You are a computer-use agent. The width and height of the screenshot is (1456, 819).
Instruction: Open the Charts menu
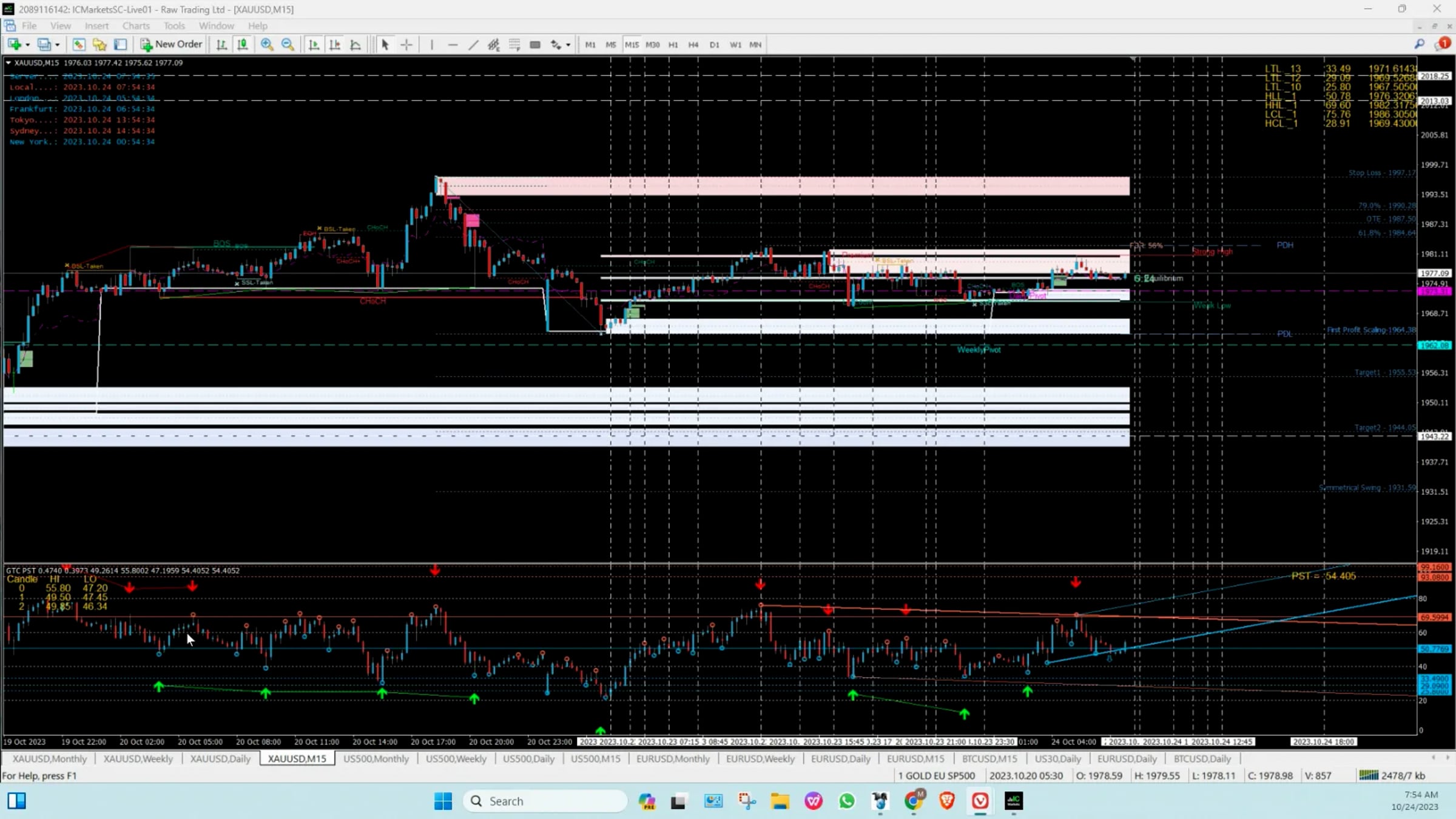135,25
